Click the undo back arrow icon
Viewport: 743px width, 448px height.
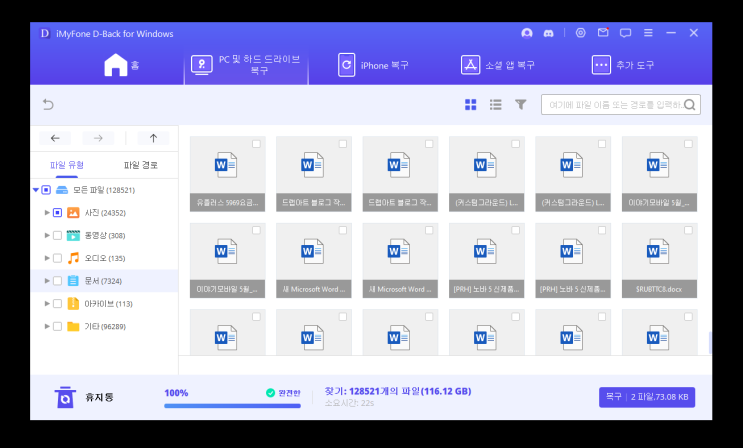click(x=48, y=104)
